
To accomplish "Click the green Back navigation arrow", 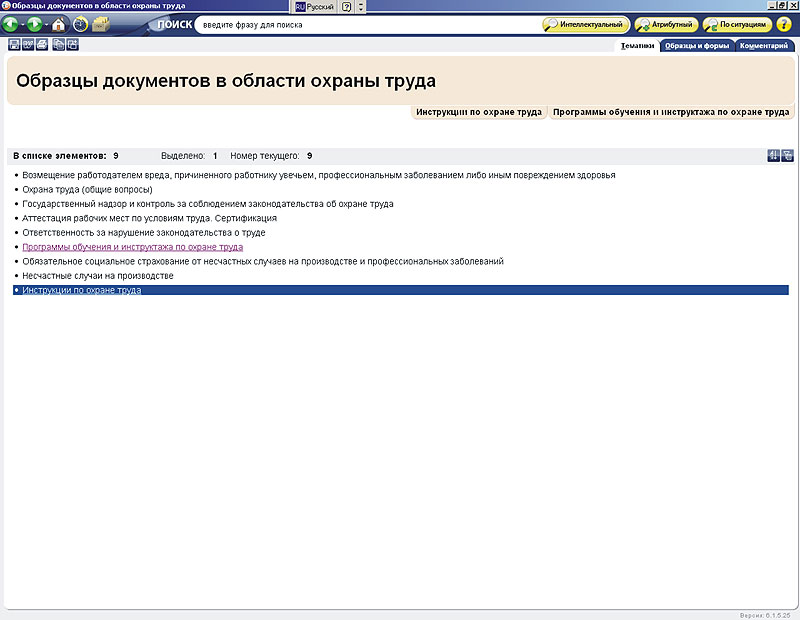I will [x=10, y=24].
